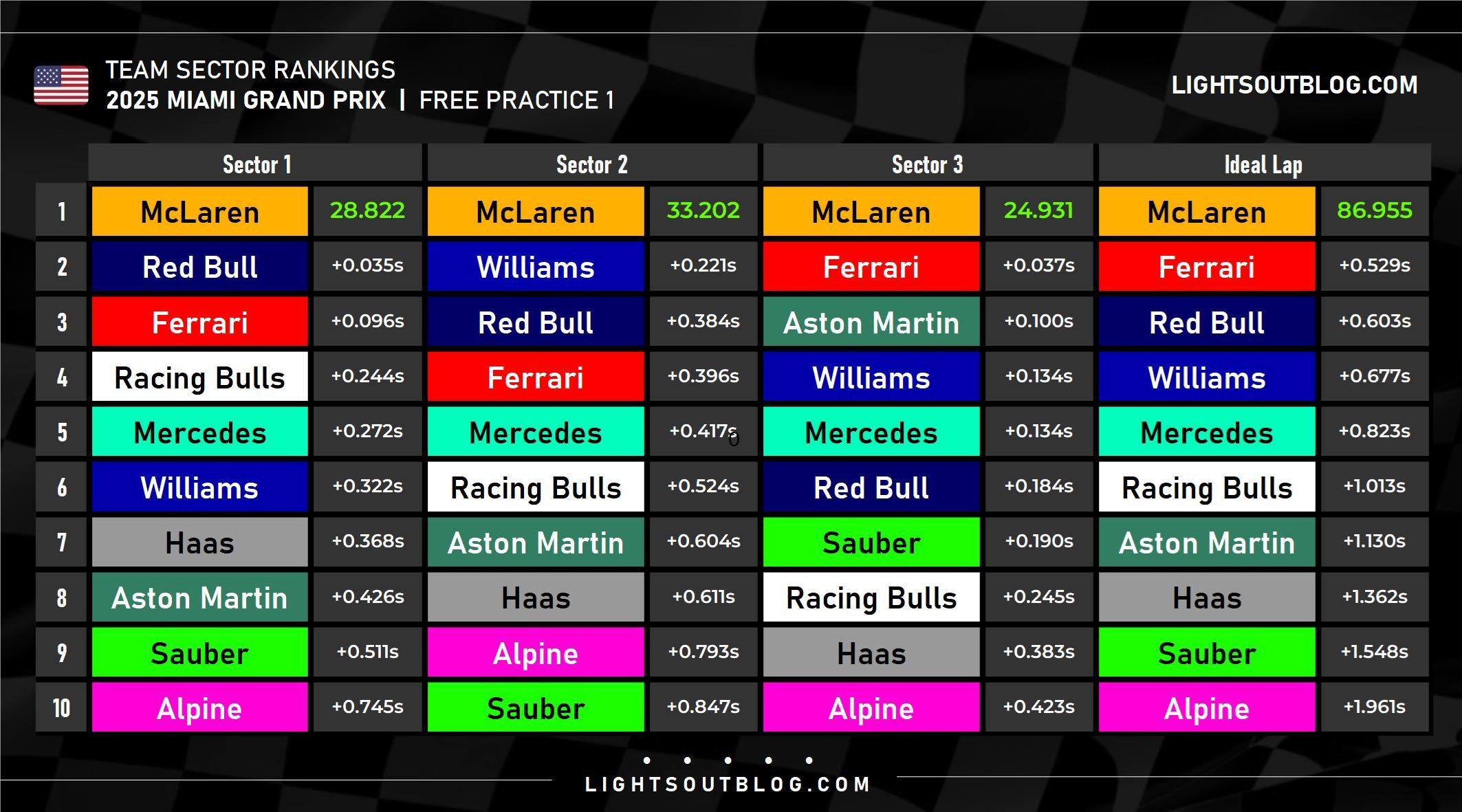Click McLaren's 86.955 ideal lap time
The height and width of the screenshot is (812, 1462).
(1374, 210)
